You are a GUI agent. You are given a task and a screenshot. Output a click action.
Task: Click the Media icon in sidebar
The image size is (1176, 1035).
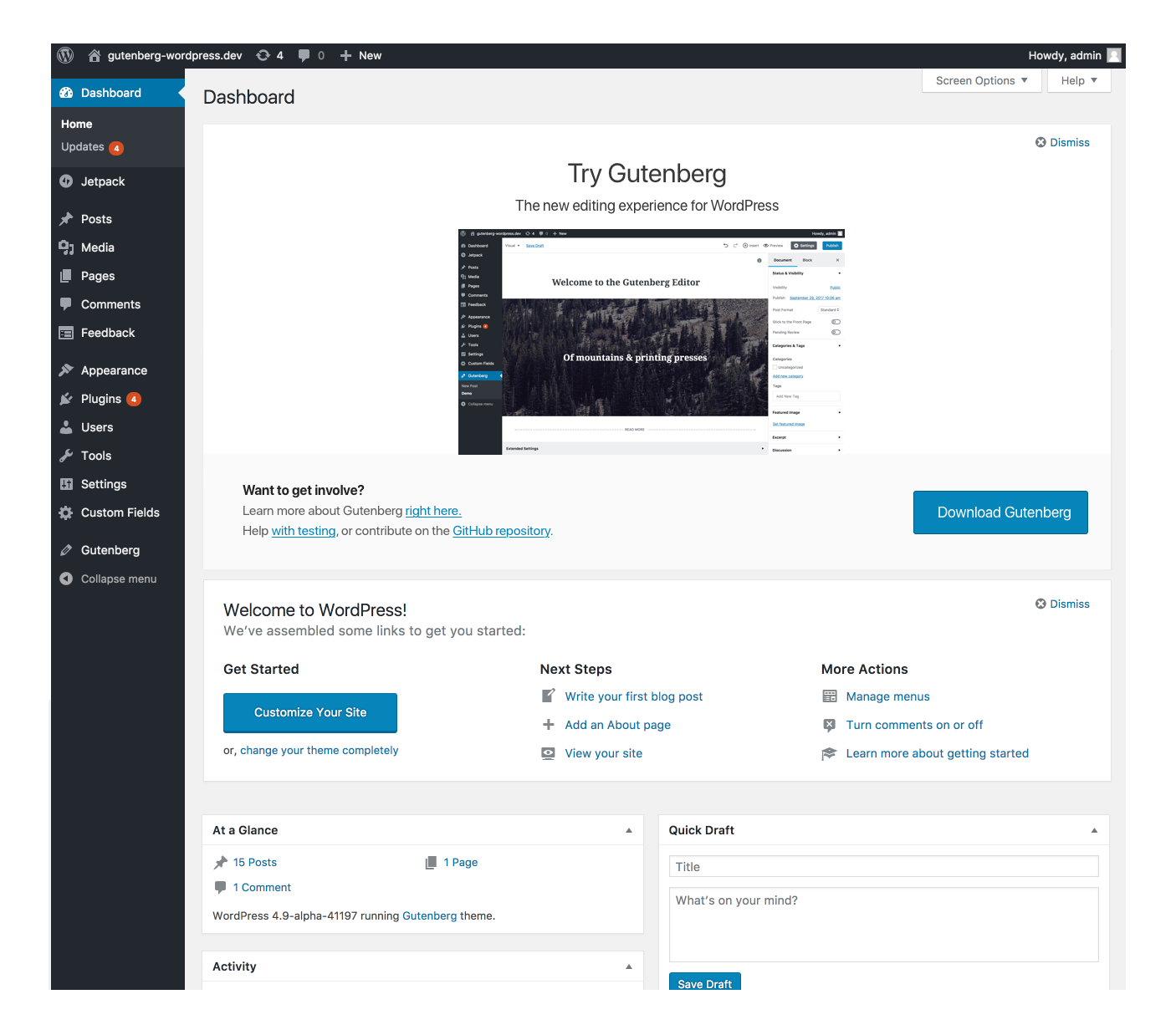(66, 247)
